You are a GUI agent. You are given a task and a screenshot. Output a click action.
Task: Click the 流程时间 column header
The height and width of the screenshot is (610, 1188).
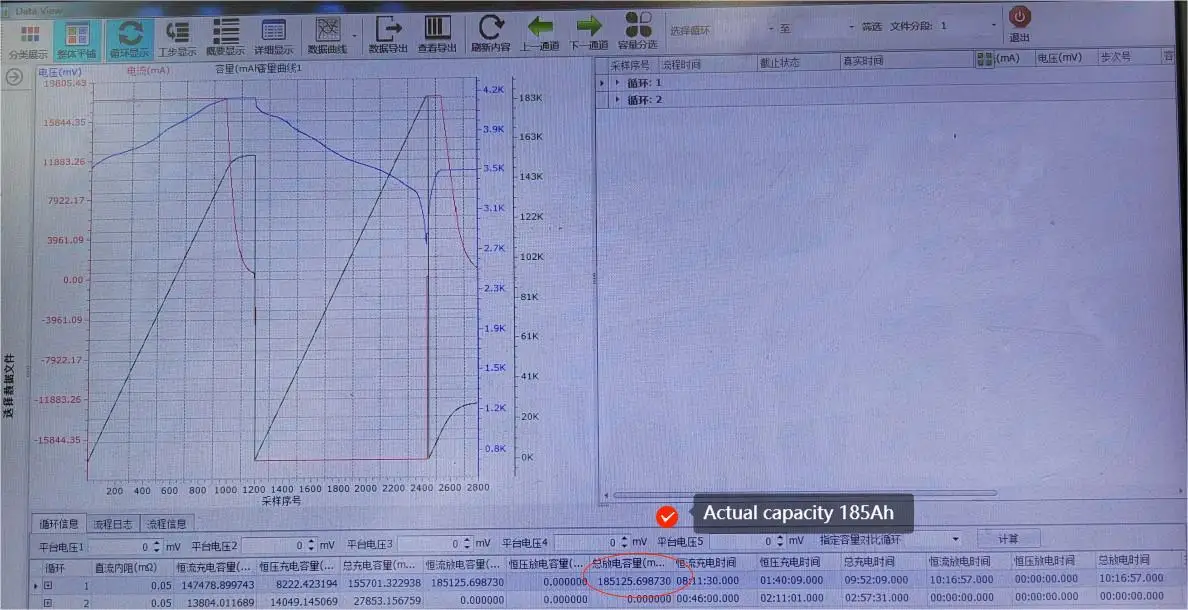pyautogui.click(x=680, y=64)
